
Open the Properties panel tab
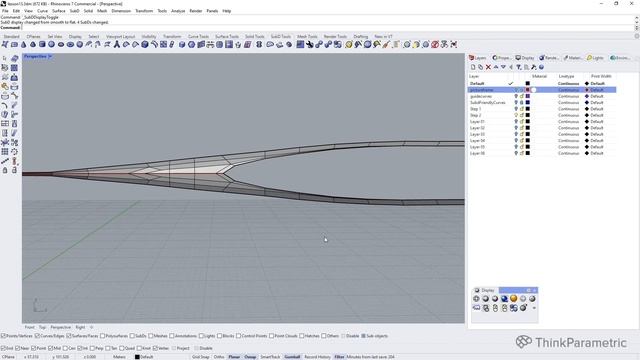point(501,58)
